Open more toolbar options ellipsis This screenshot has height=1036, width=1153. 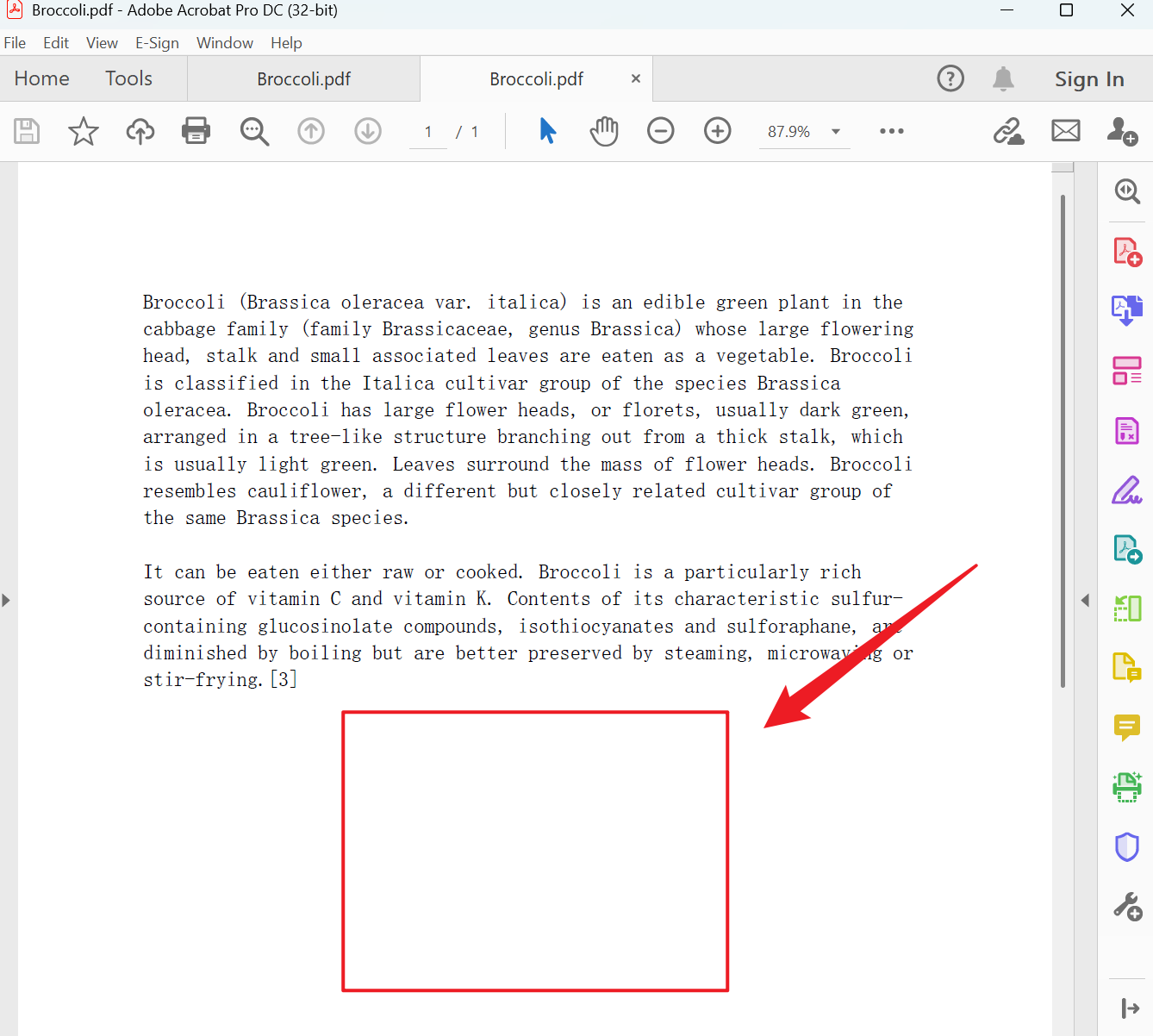point(892,131)
